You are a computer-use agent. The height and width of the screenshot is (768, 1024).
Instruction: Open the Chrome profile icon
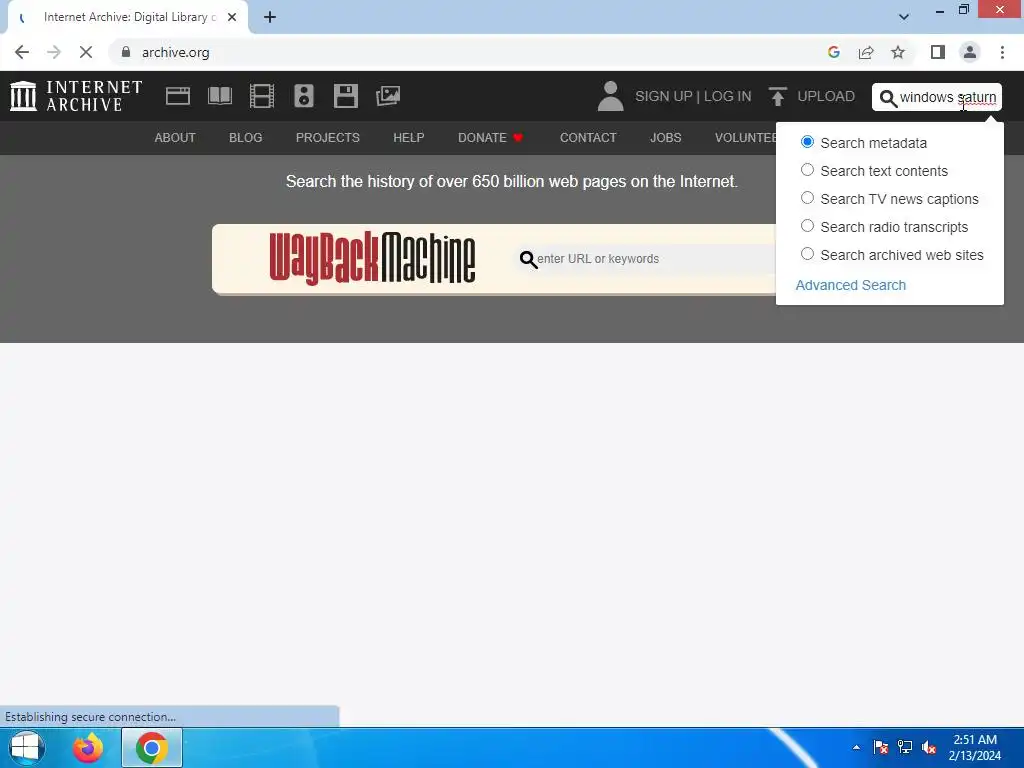pos(970,52)
